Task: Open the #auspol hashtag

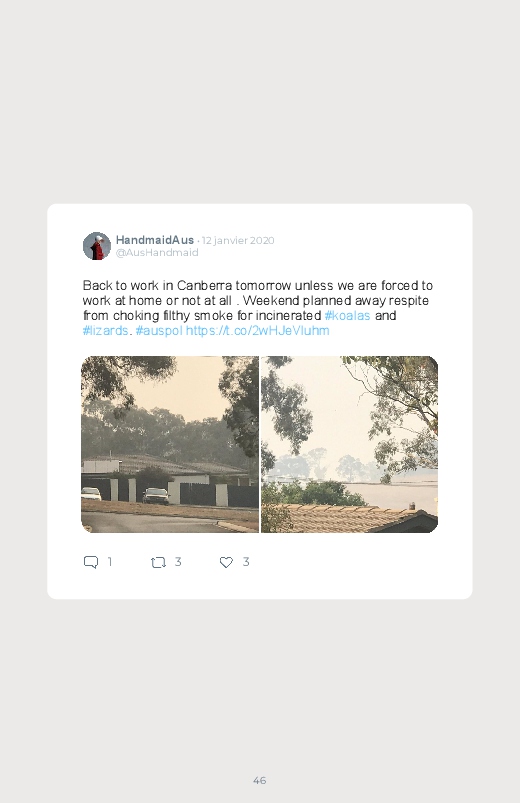Action: tap(159, 330)
